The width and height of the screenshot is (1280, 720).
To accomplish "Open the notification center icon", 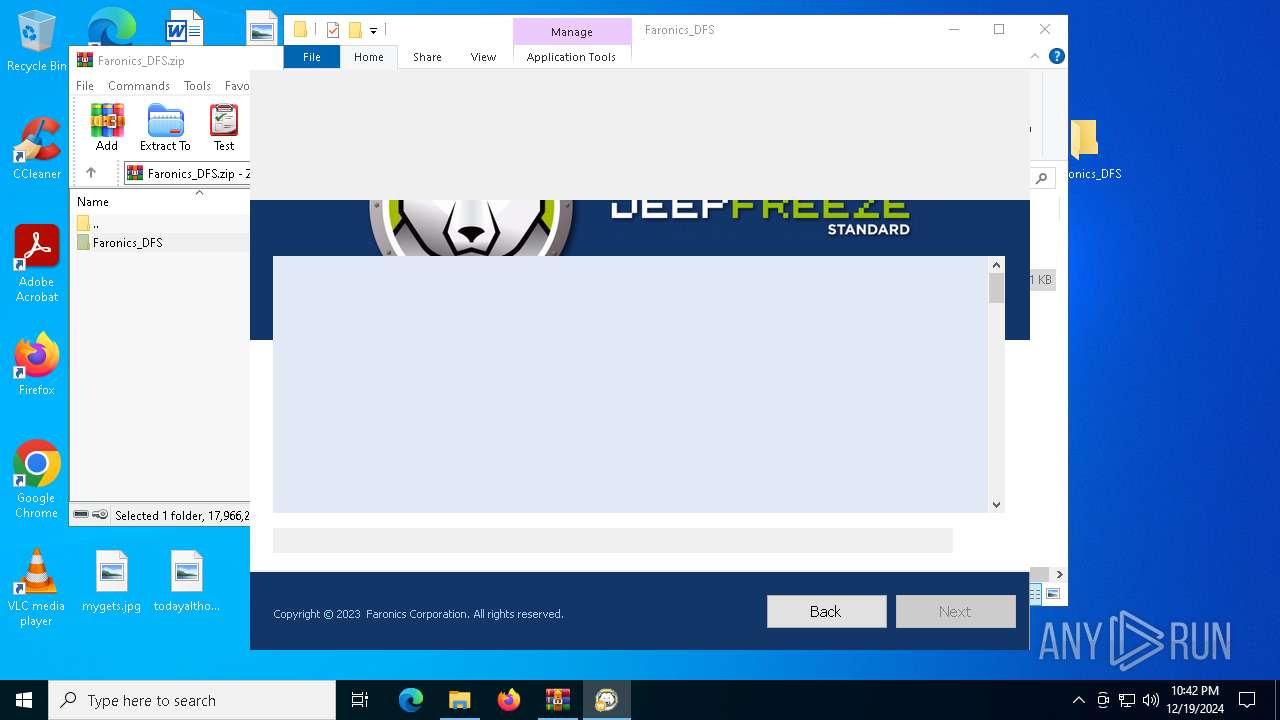I will 1247,700.
